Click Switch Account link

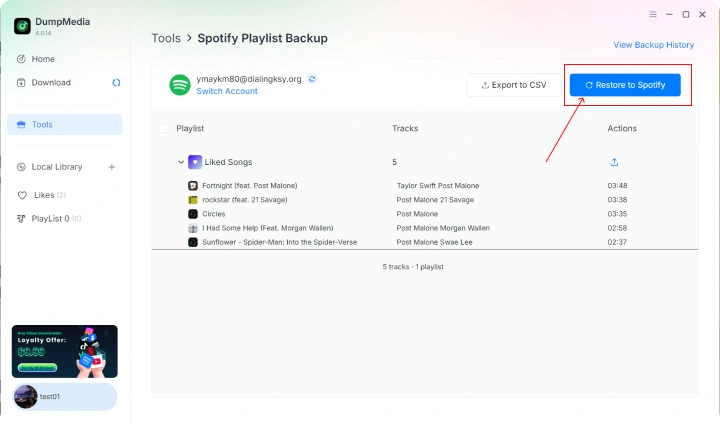point(227,91)
